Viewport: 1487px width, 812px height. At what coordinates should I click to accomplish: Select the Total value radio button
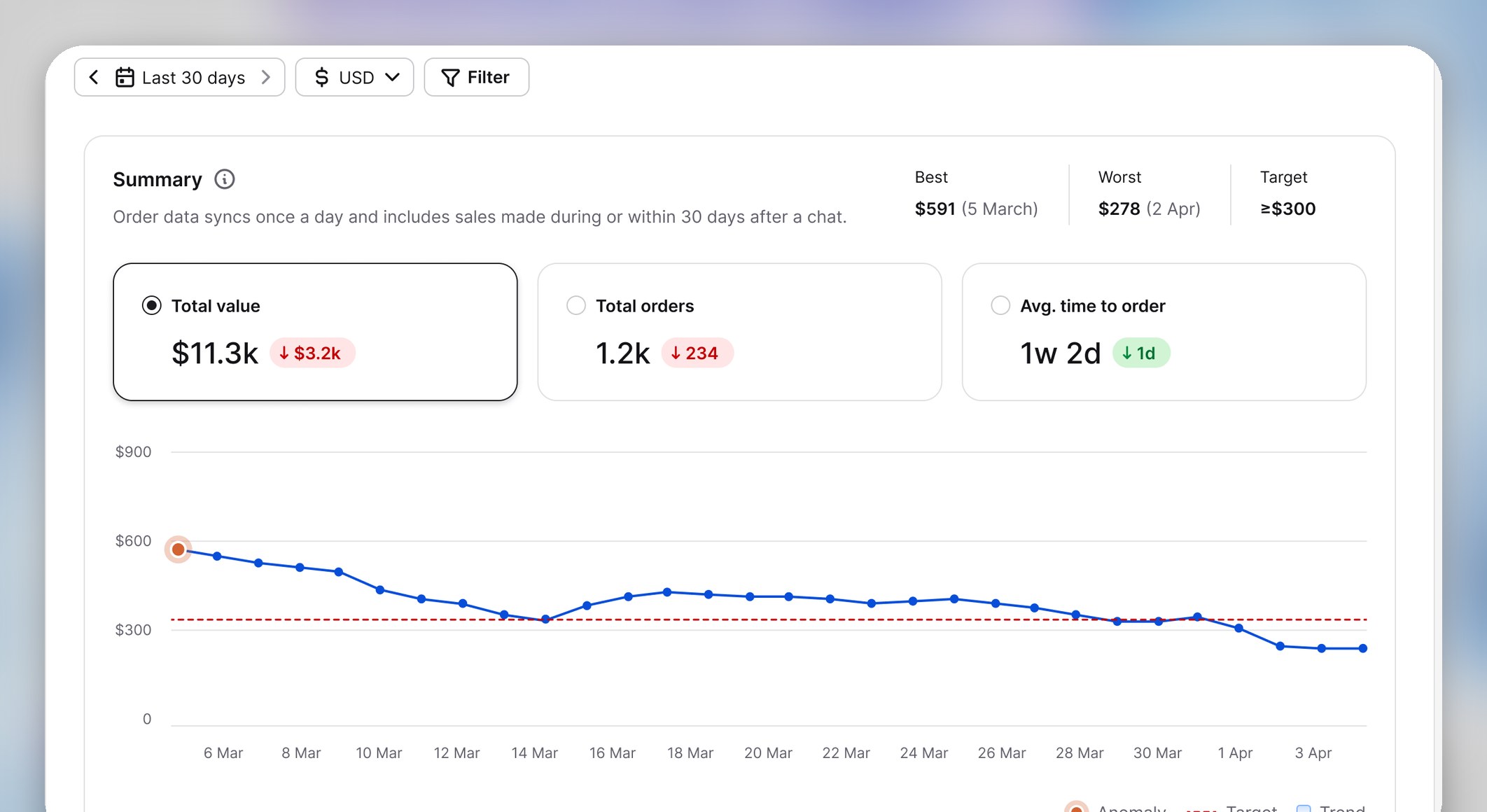[x=151, y=305]
